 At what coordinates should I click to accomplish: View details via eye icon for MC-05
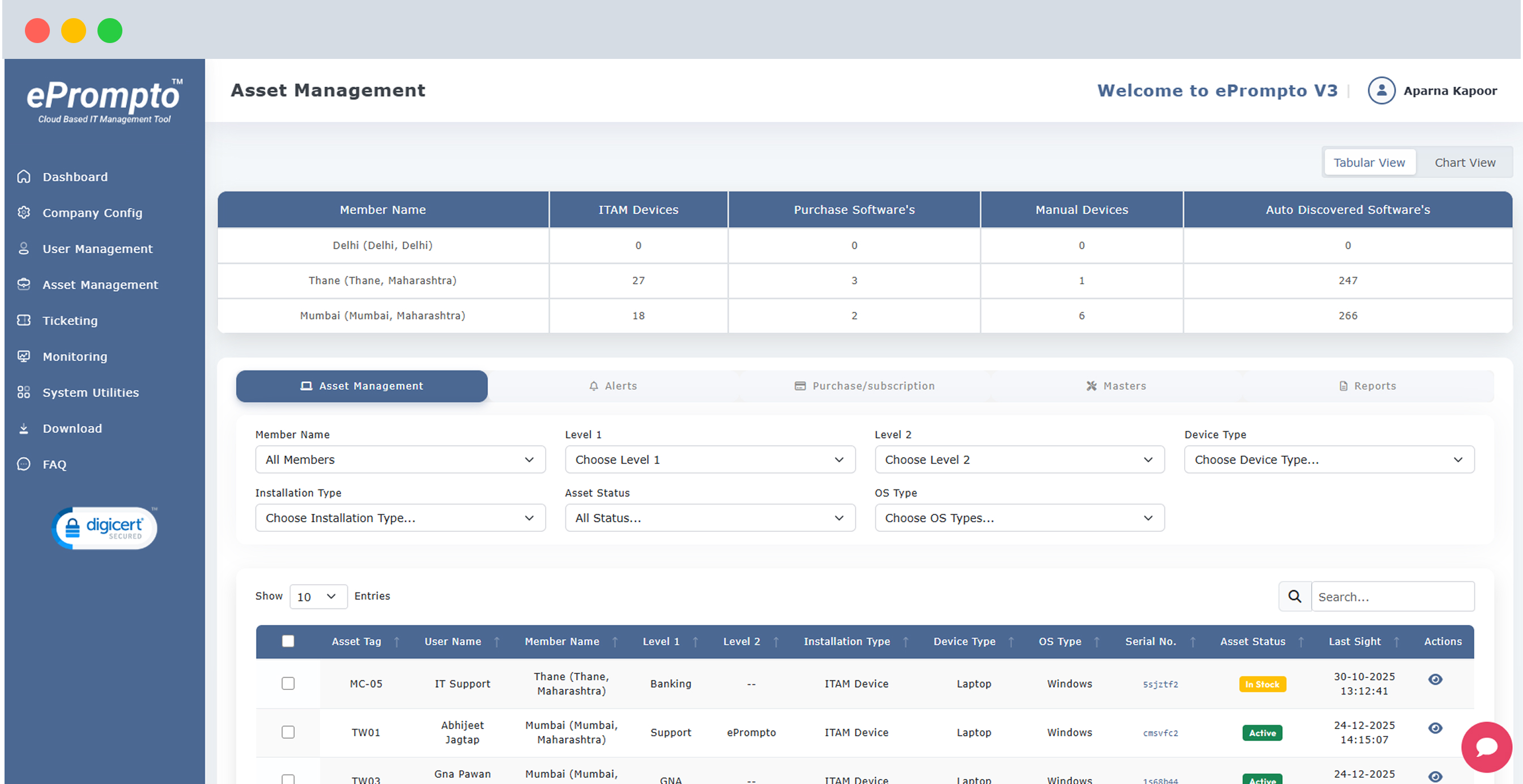(x=1435, y=680)
